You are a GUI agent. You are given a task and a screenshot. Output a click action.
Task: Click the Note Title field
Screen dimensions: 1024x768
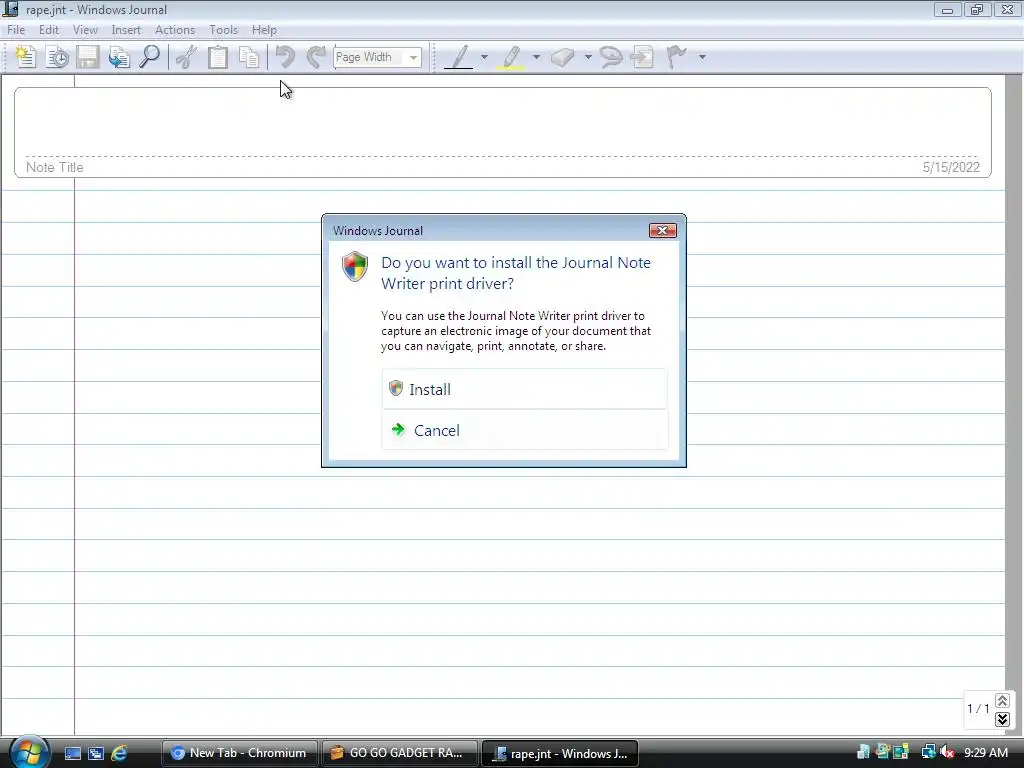(55, 167)
